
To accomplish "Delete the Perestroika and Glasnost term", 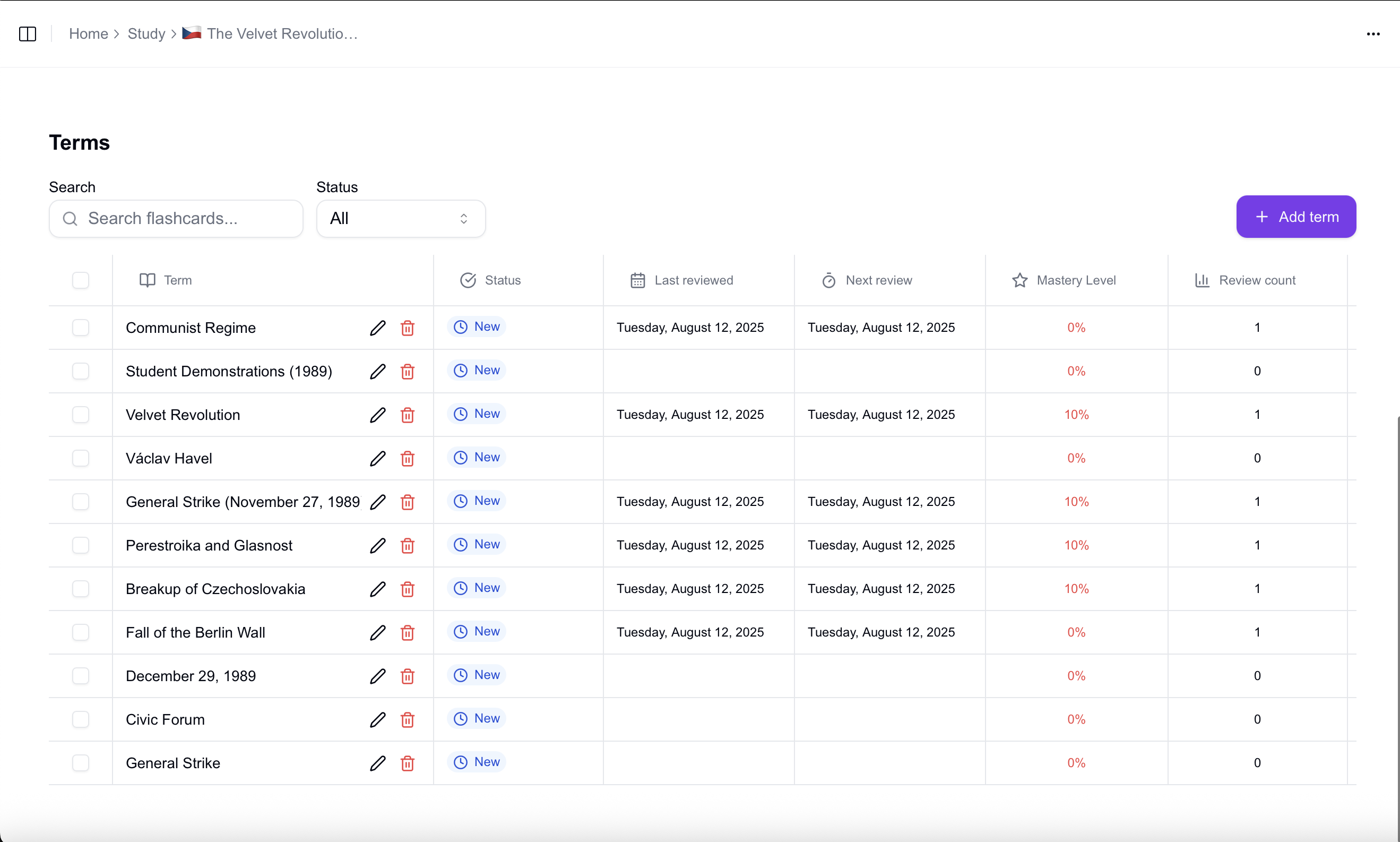I will pyautogui.click(x=407, y=546).
